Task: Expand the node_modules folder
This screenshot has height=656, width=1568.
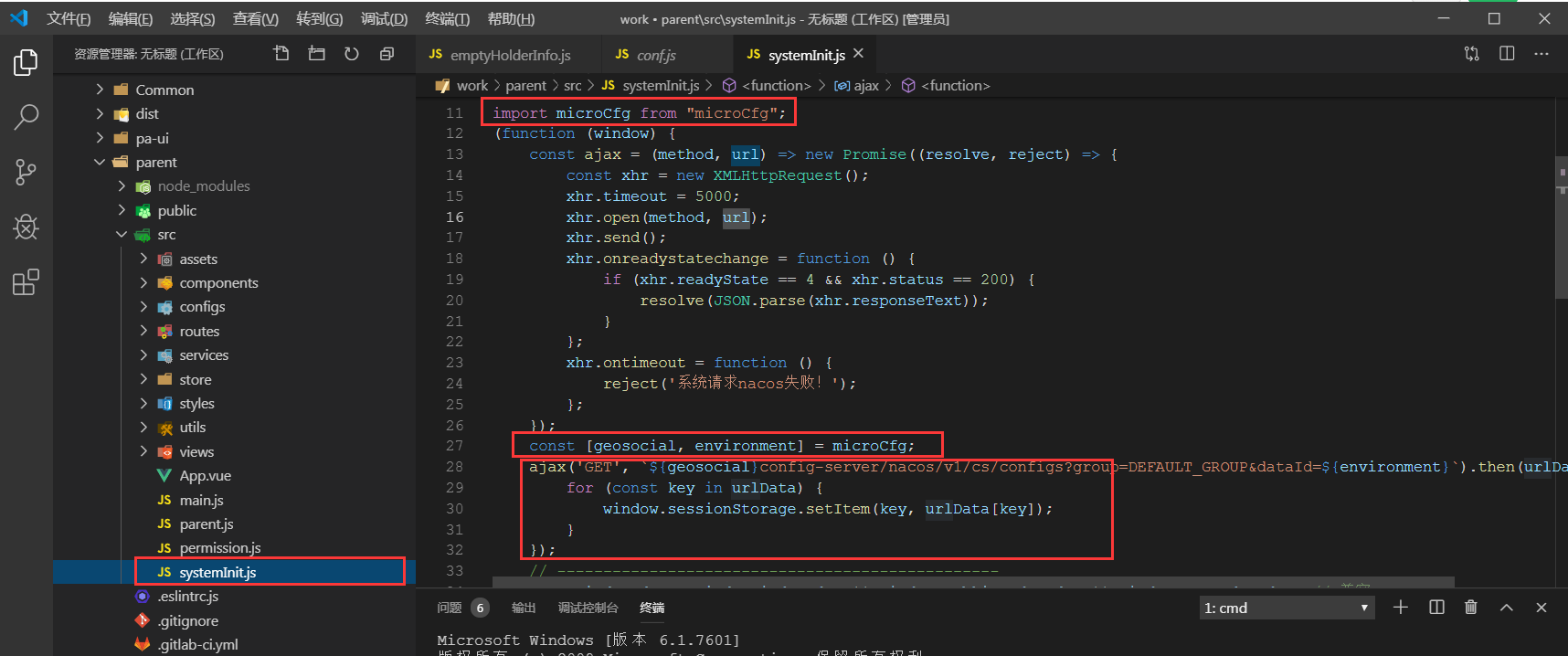Action: click(122, 185)
